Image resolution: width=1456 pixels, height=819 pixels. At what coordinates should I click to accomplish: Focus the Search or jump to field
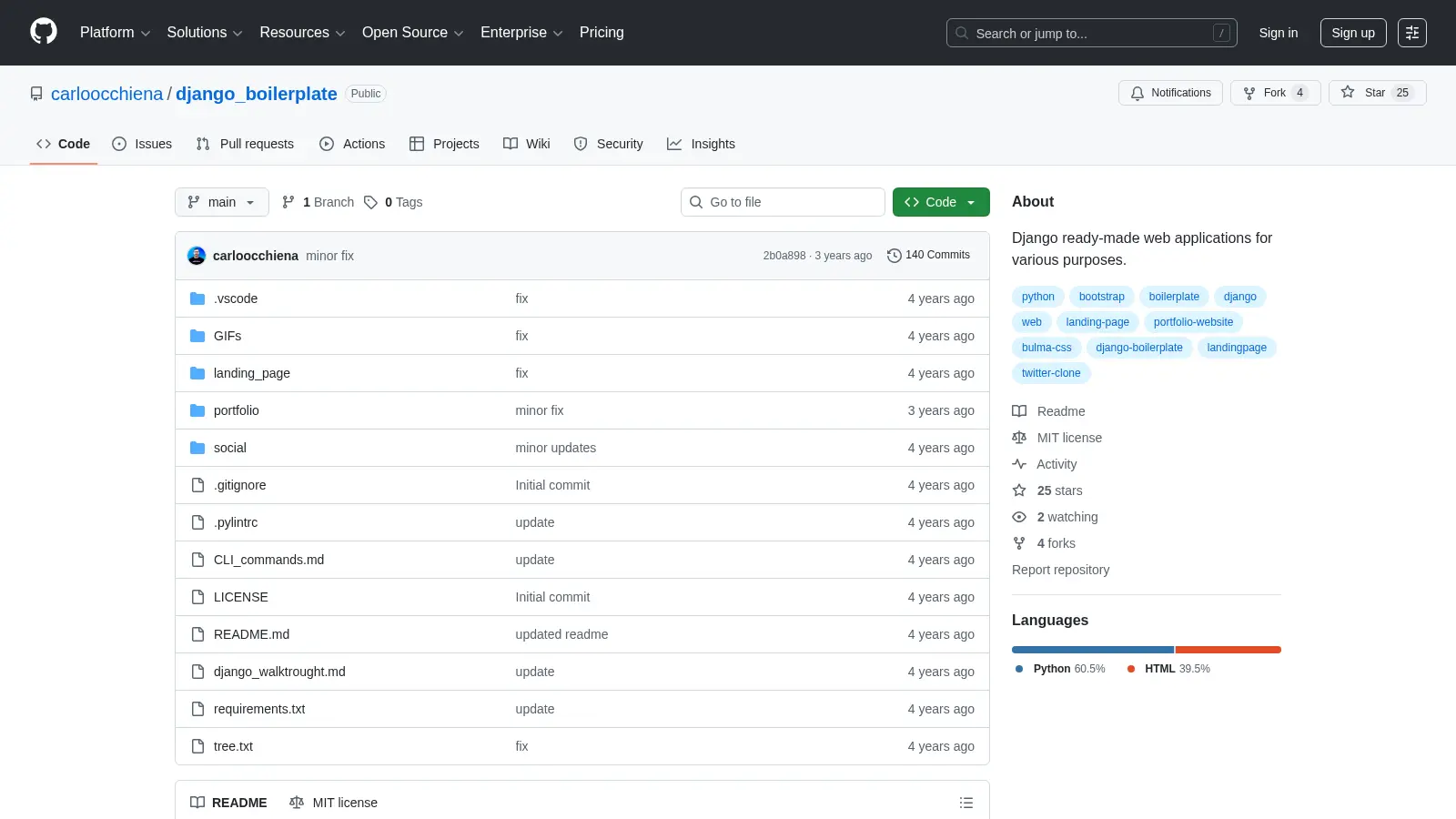[x=1092, y=33]
